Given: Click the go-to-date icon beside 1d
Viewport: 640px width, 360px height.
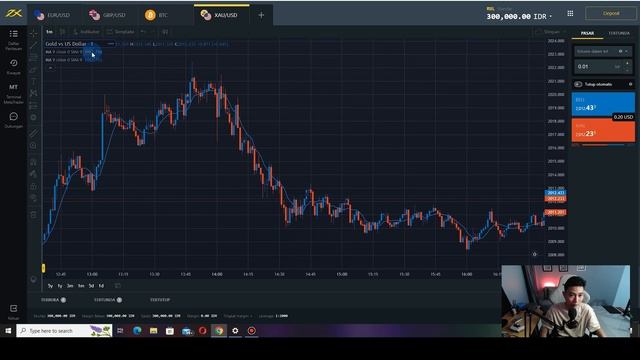Looking at the screenshot, I should pos(118,286).
